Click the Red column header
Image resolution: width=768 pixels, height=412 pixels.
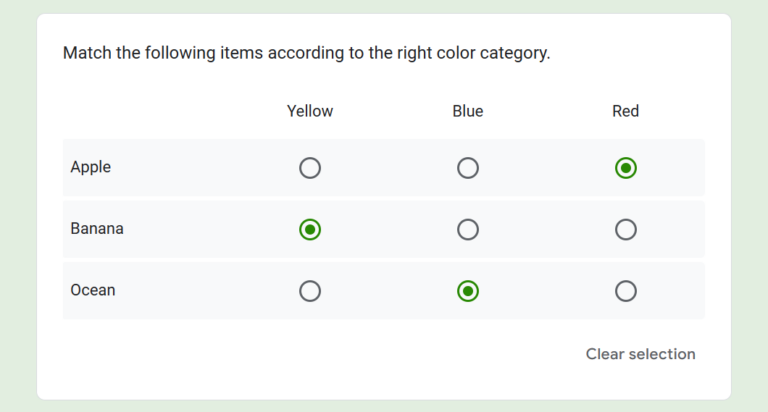pyautogui.click(x=626, y=111)
